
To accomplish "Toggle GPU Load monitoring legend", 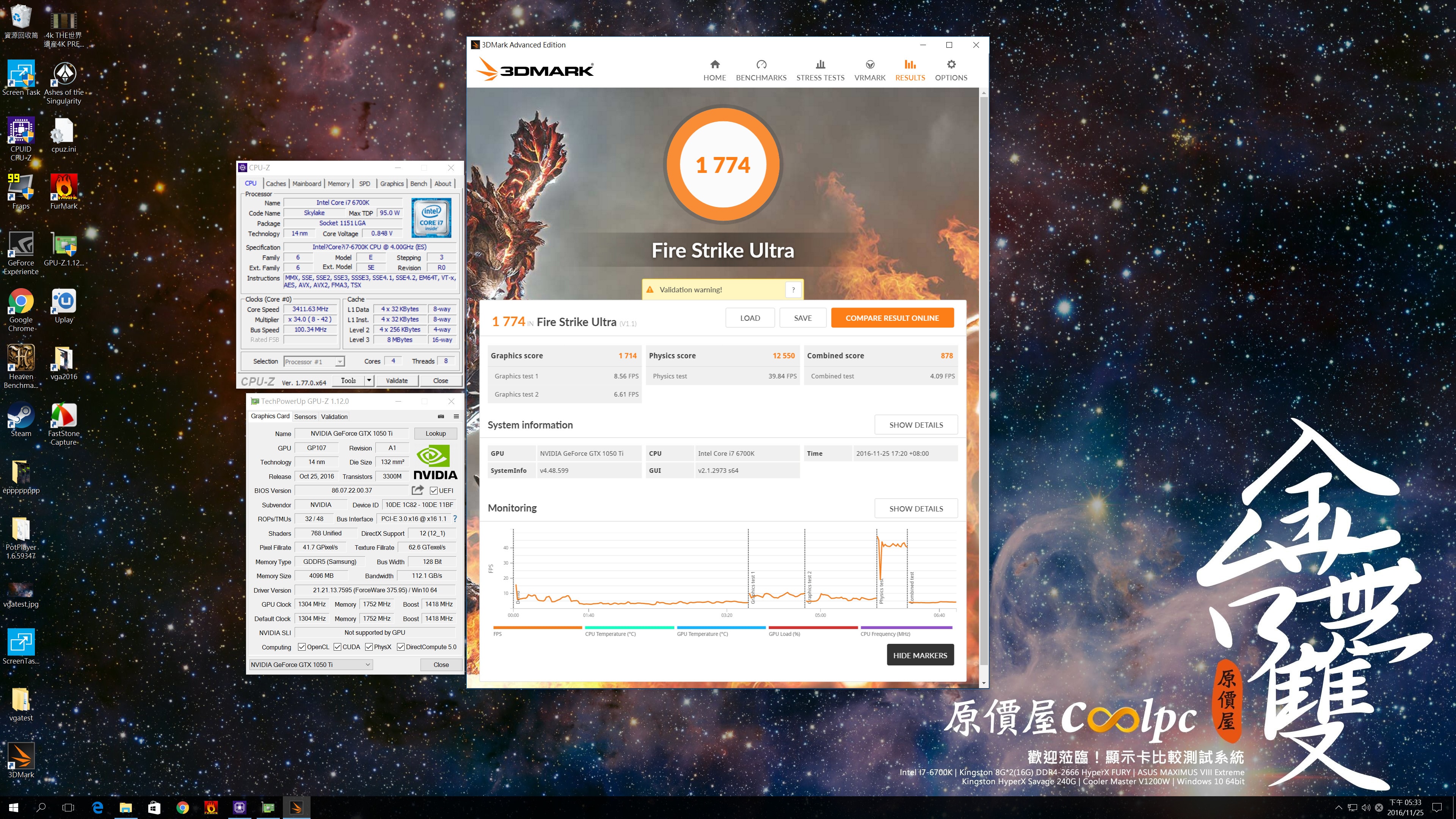I will coord(813,631).
